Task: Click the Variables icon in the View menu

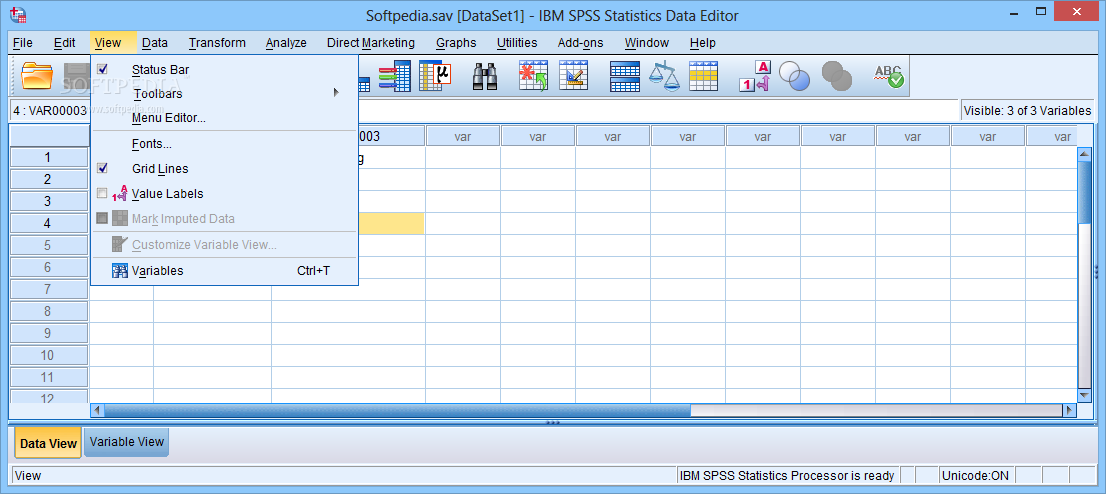Action: (x=119, y=270)
